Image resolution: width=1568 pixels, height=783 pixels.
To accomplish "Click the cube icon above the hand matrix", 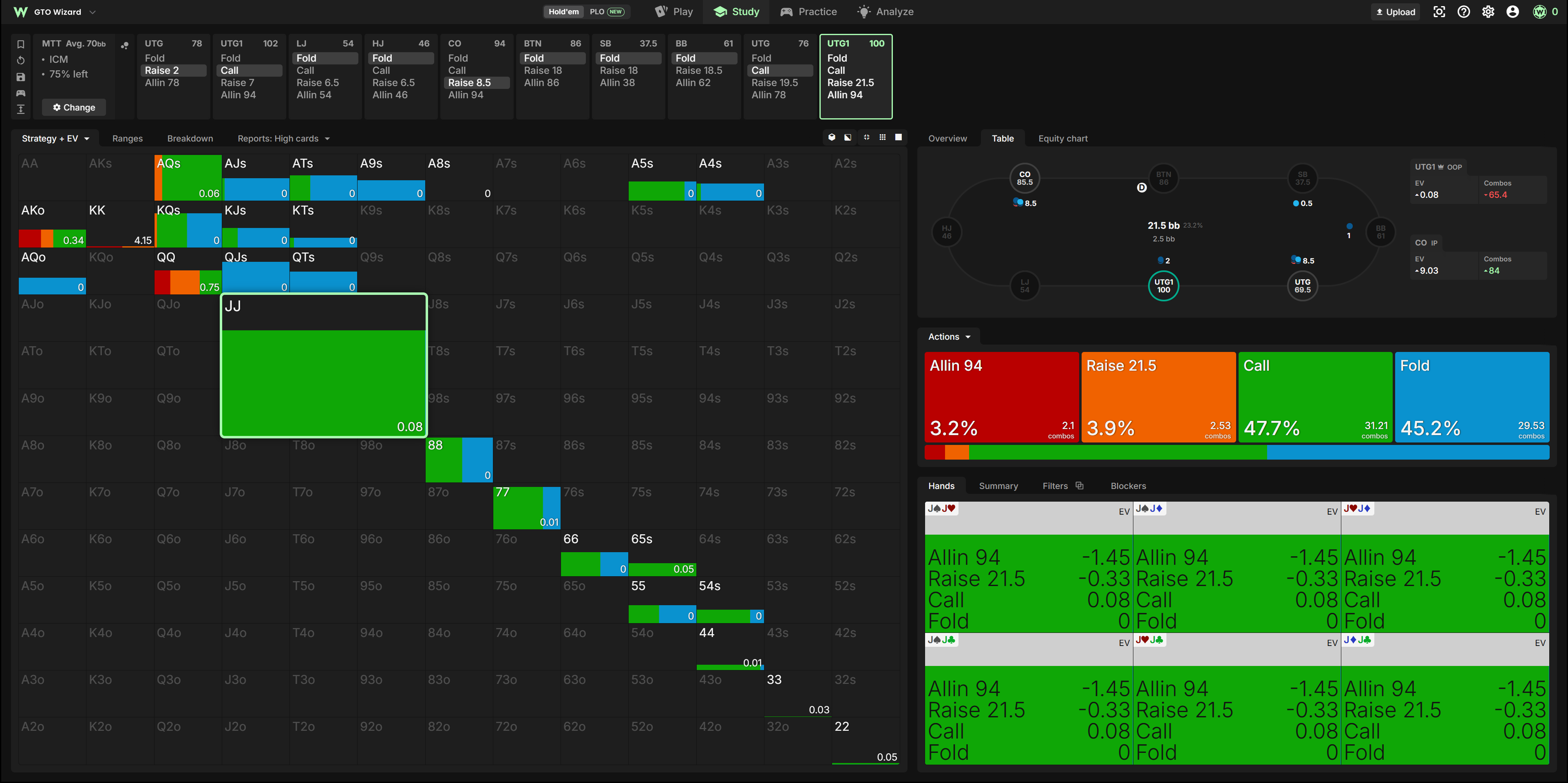I will [832, 137].
